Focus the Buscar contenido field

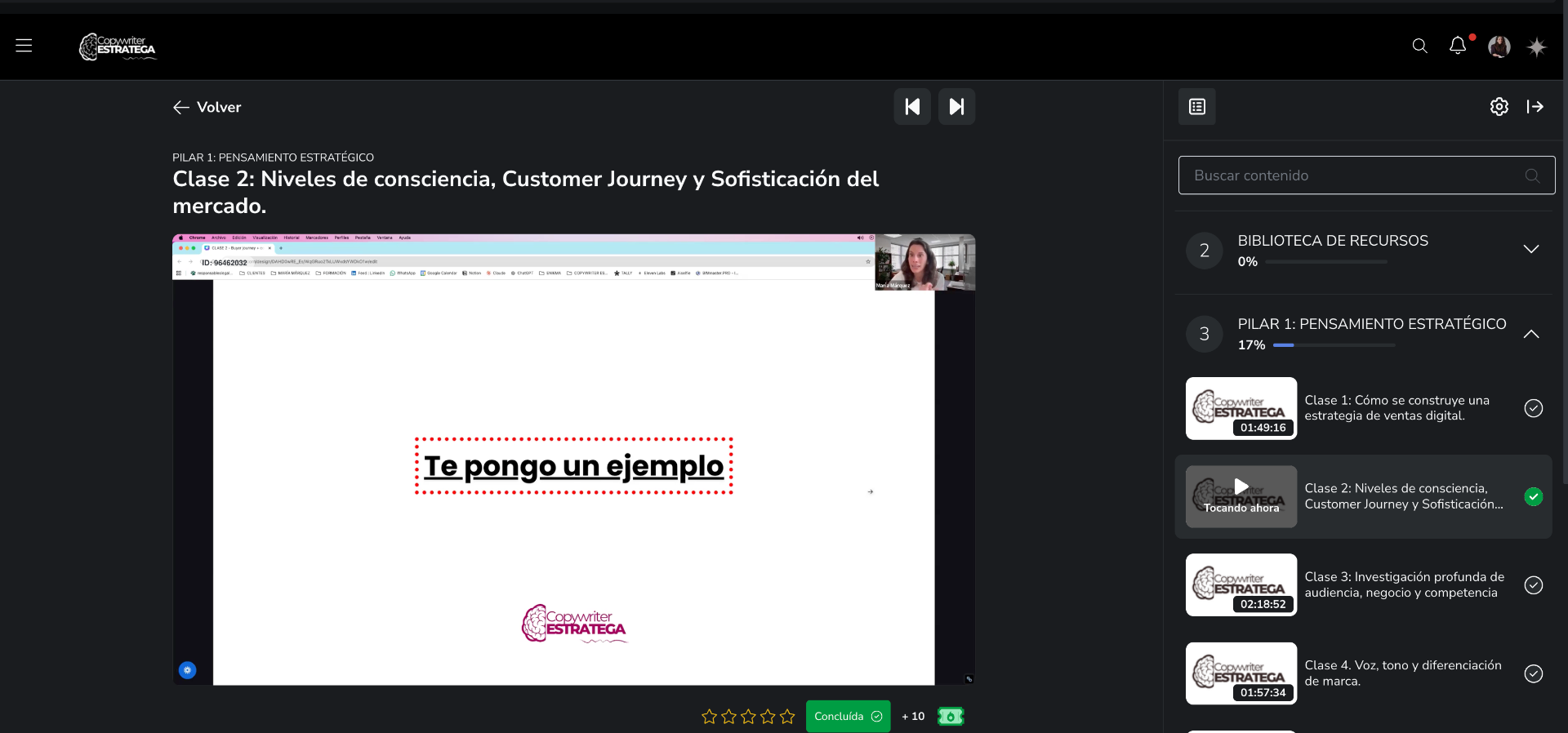(1366, 175)
